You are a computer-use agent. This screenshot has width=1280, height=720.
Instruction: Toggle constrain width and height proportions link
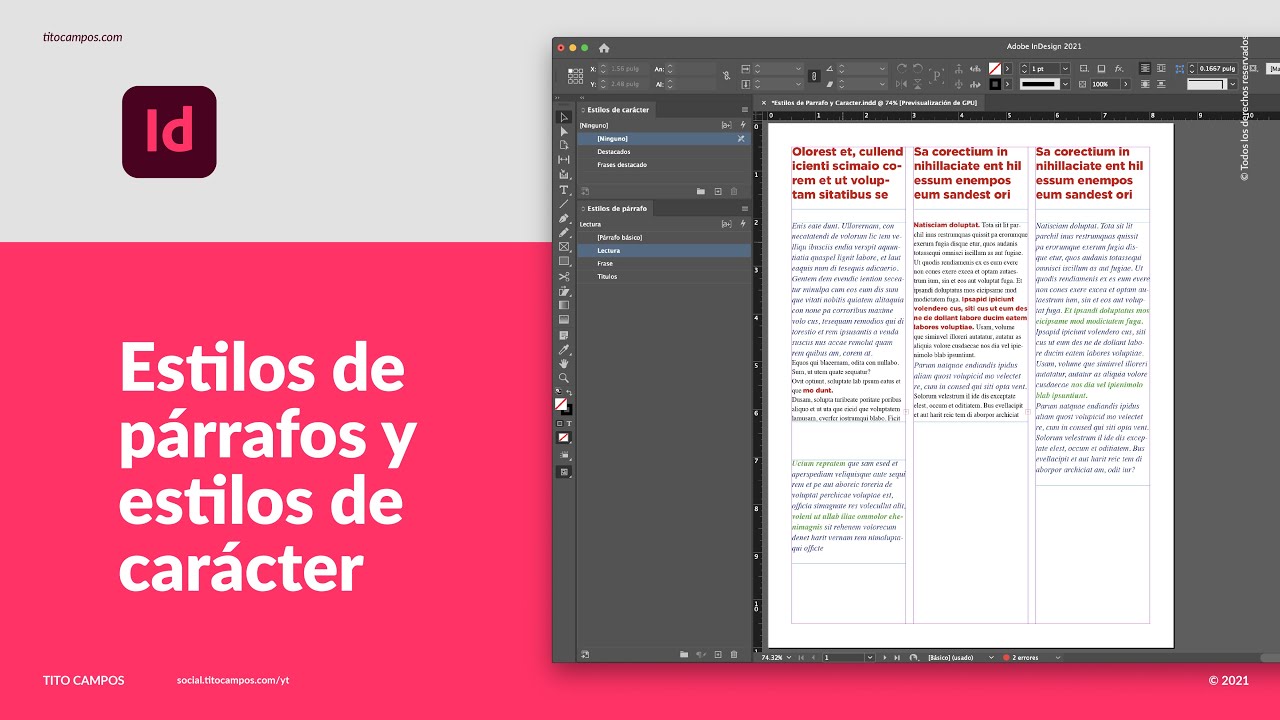pos(727,76)
